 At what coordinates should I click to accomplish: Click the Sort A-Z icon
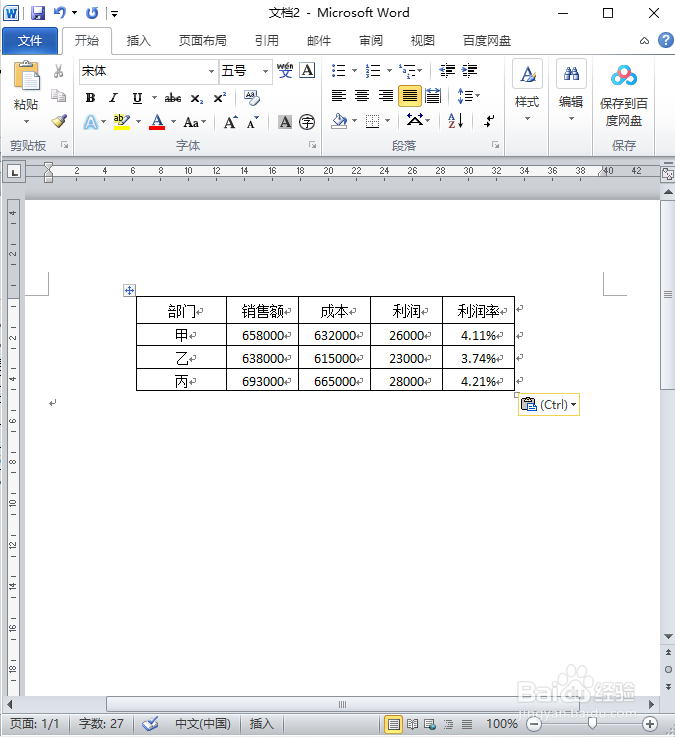click(455, 121)
